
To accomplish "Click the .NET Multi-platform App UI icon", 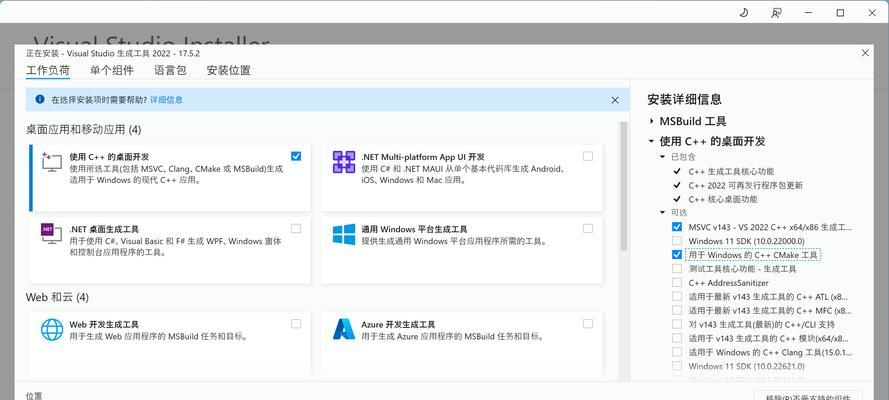I will 344,162.
